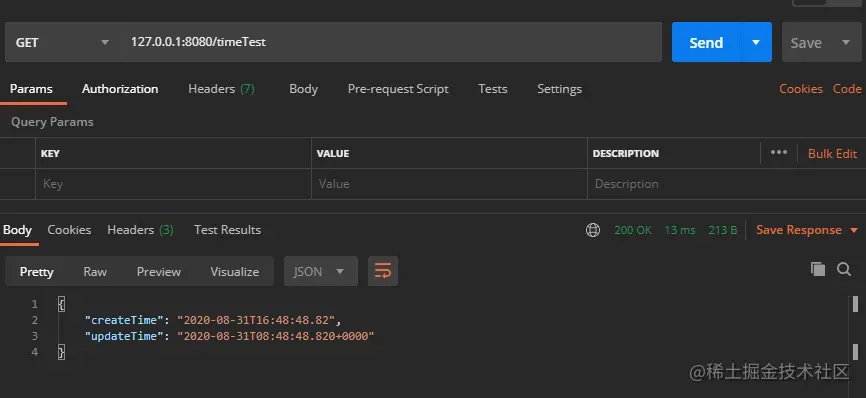Image resolution: width=866 pixels, height=398 pixels.
Task: Copy the response body to the clipboard
Action: (x=817, y=269)
